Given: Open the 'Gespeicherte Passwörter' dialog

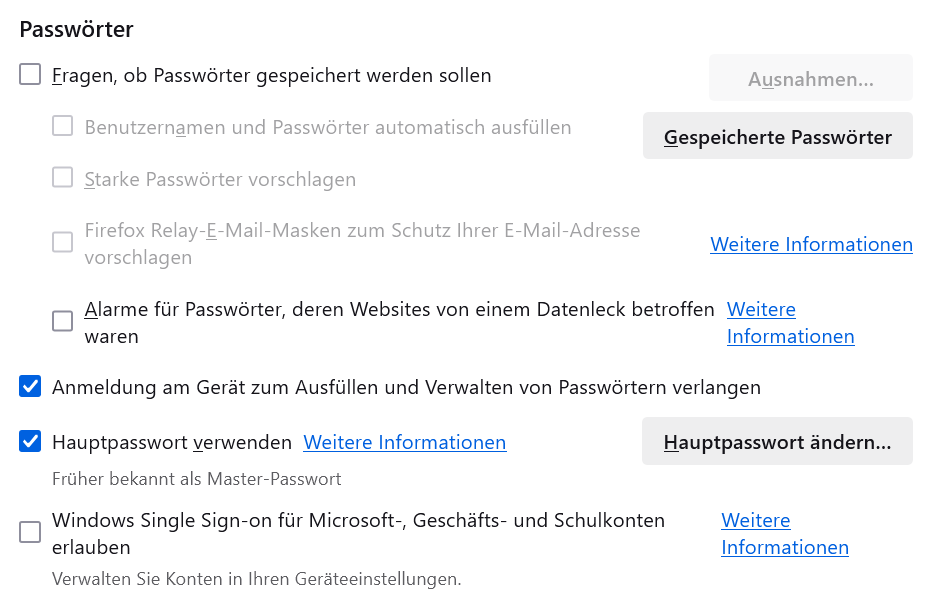Looking at the screenshot, I should coord(777,137).
